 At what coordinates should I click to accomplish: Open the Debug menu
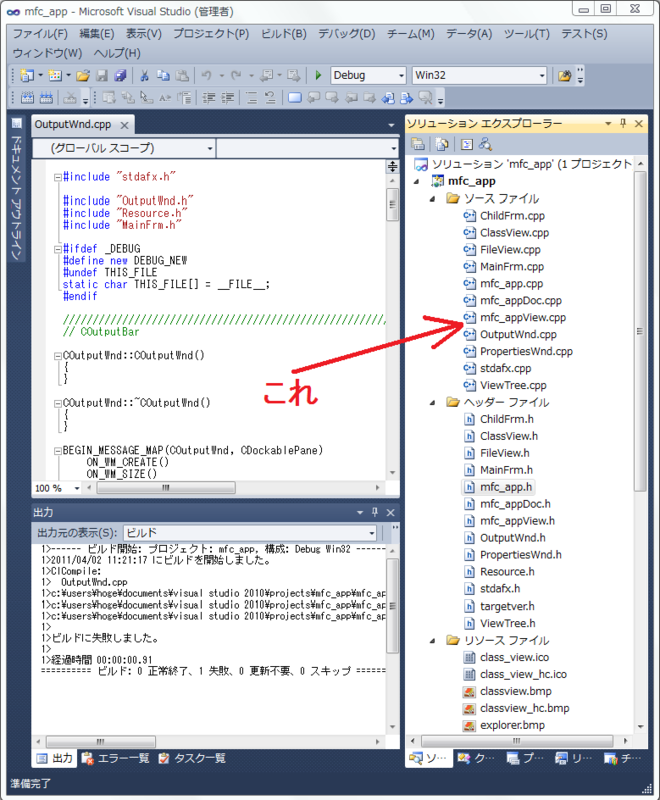point(347,34)
